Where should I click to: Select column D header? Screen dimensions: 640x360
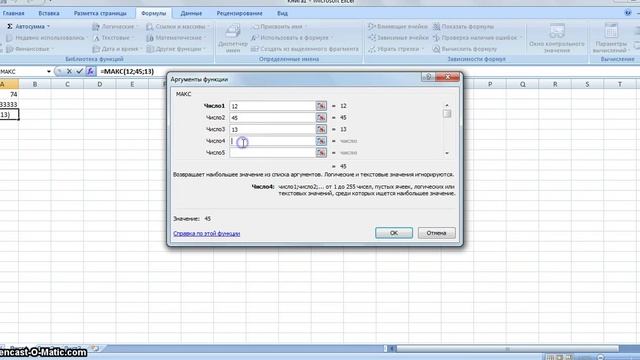[100, 84]
